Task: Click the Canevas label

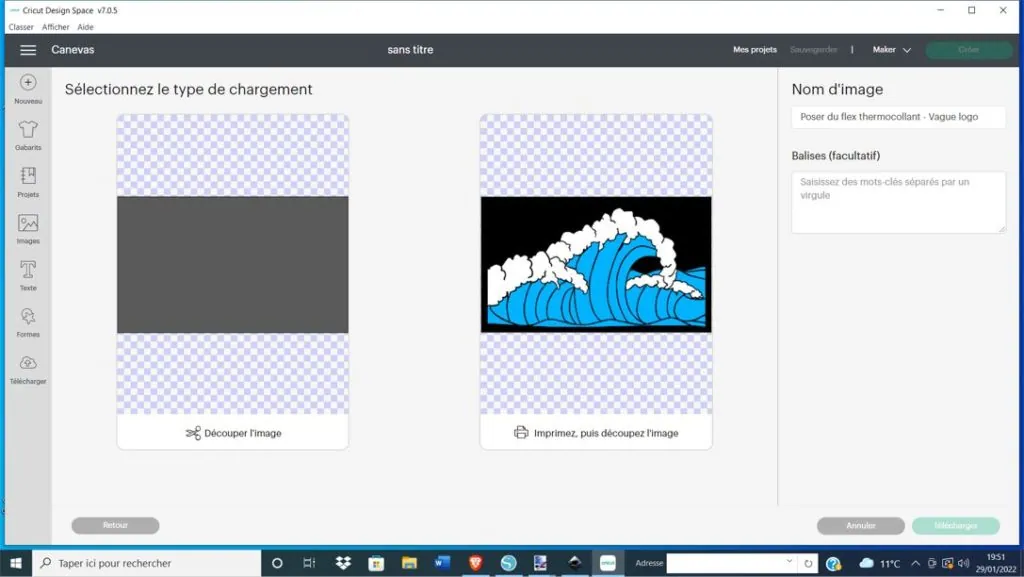Action: click(72, 50)
